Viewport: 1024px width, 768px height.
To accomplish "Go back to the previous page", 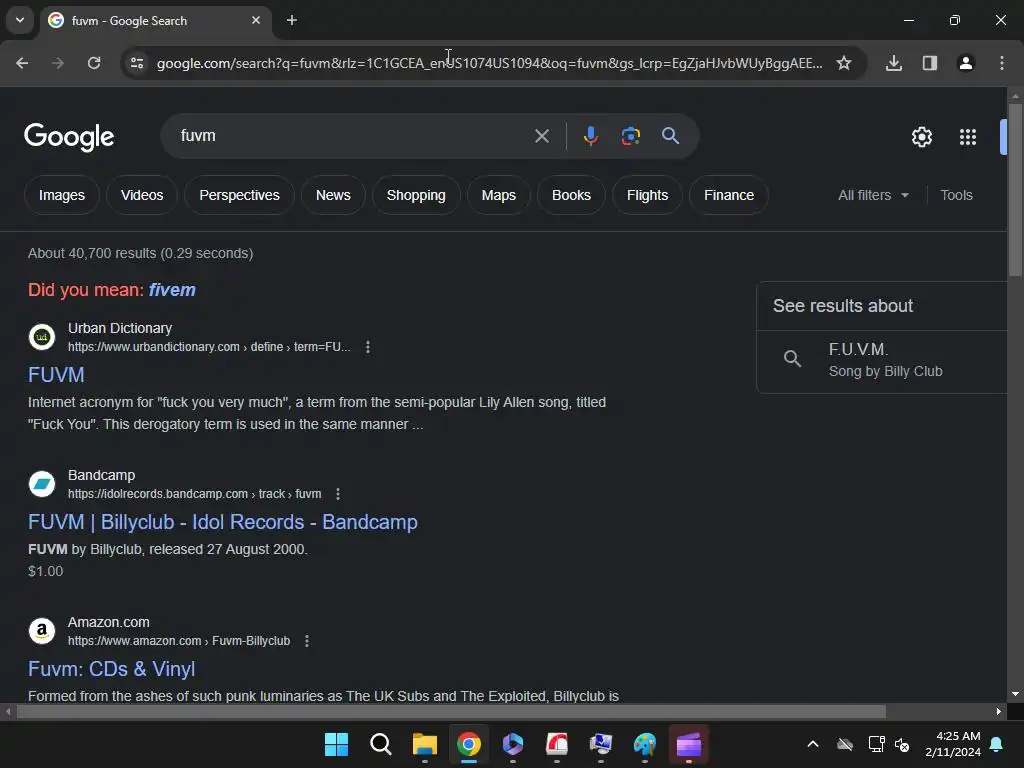I will [22, 63].
